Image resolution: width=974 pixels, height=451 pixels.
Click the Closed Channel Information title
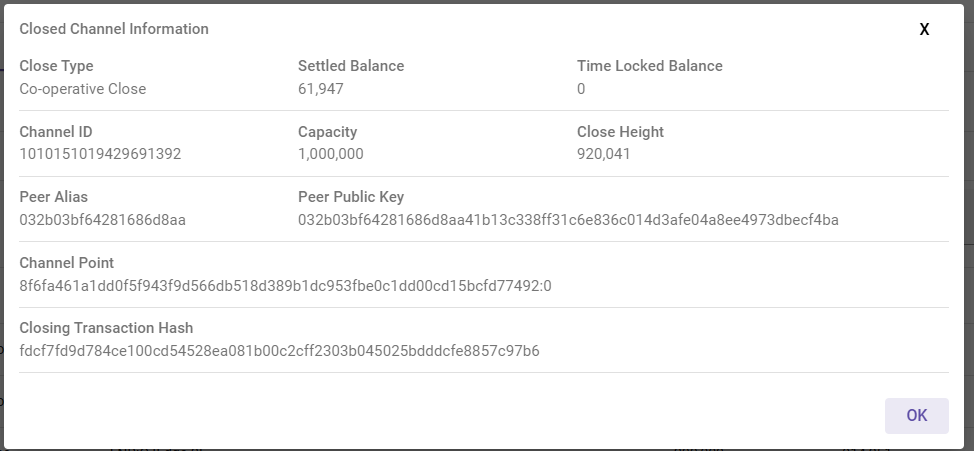(x=114, y=29)
